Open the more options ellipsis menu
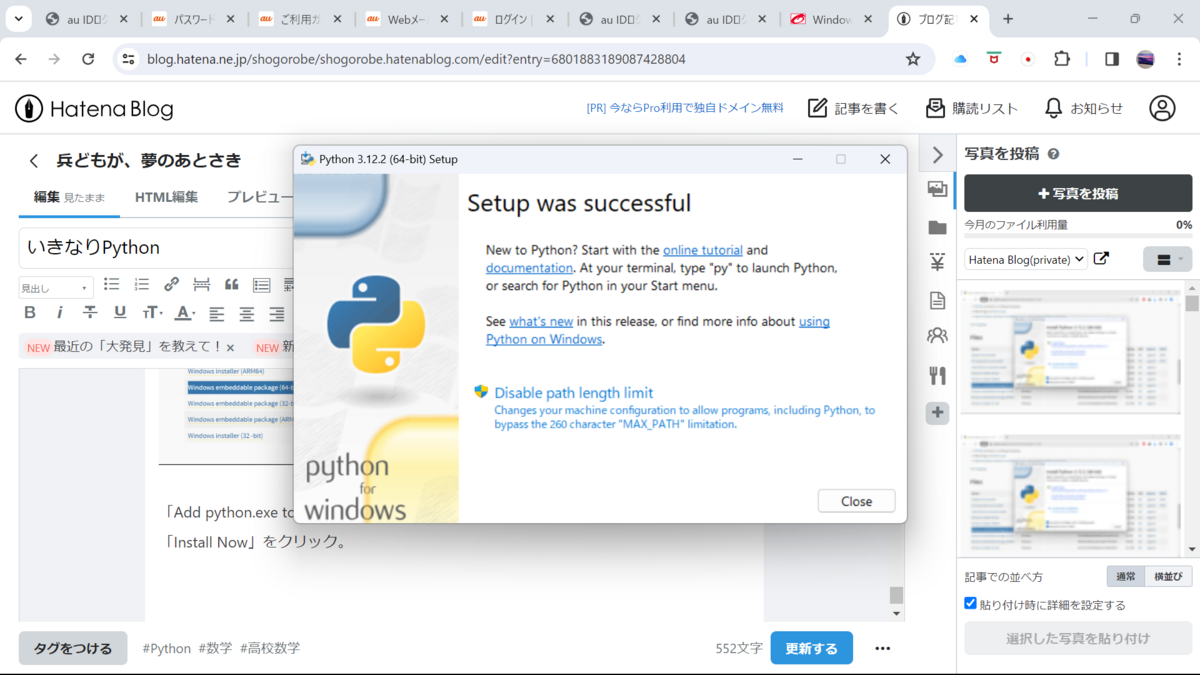1200x675 pixels. point(882,648)
